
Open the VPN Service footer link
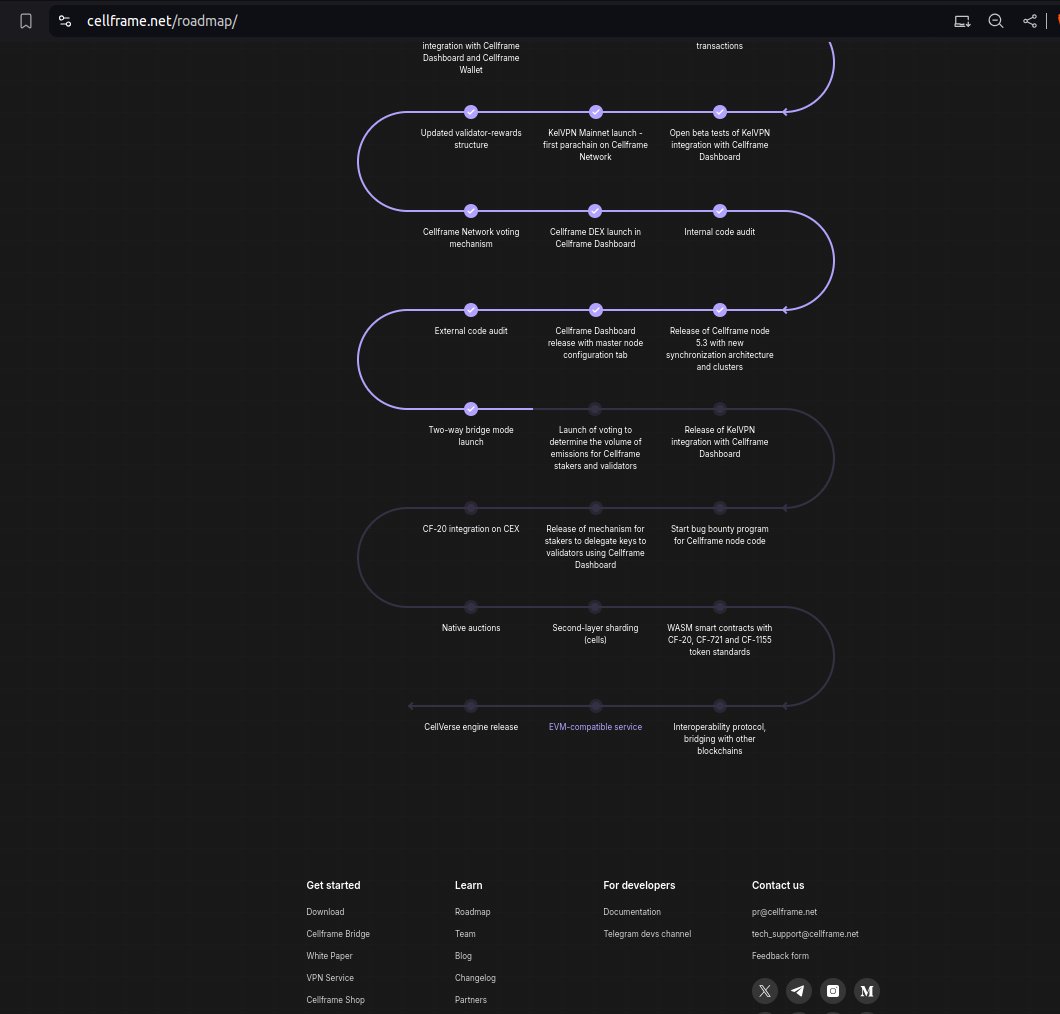[x=330, y=977]
